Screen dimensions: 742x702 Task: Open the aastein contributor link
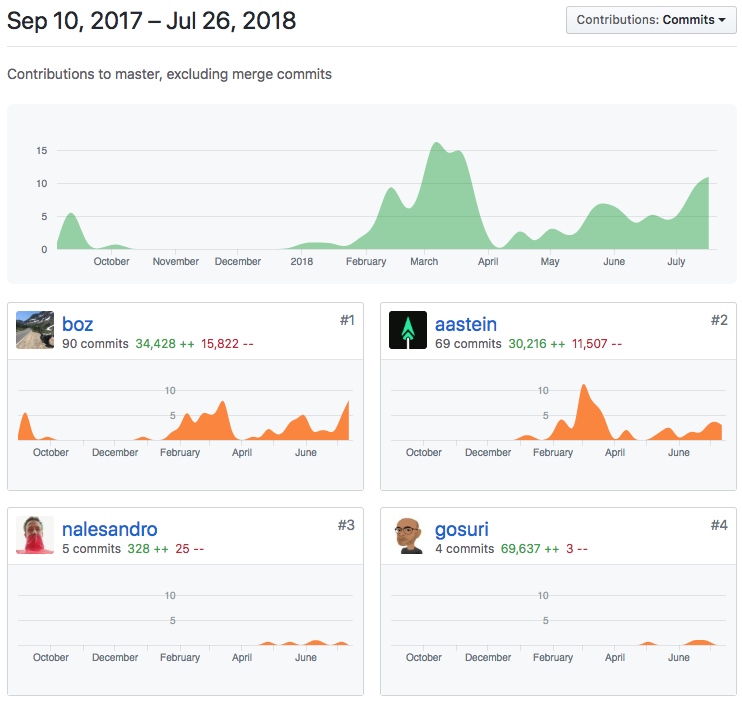[466, 324]
